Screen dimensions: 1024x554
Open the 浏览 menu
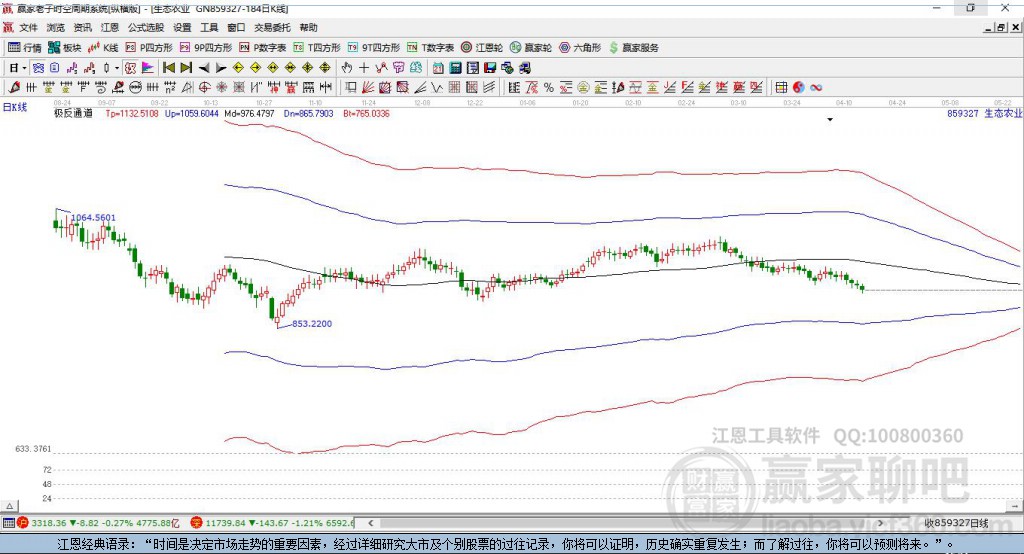click(56, 27)
